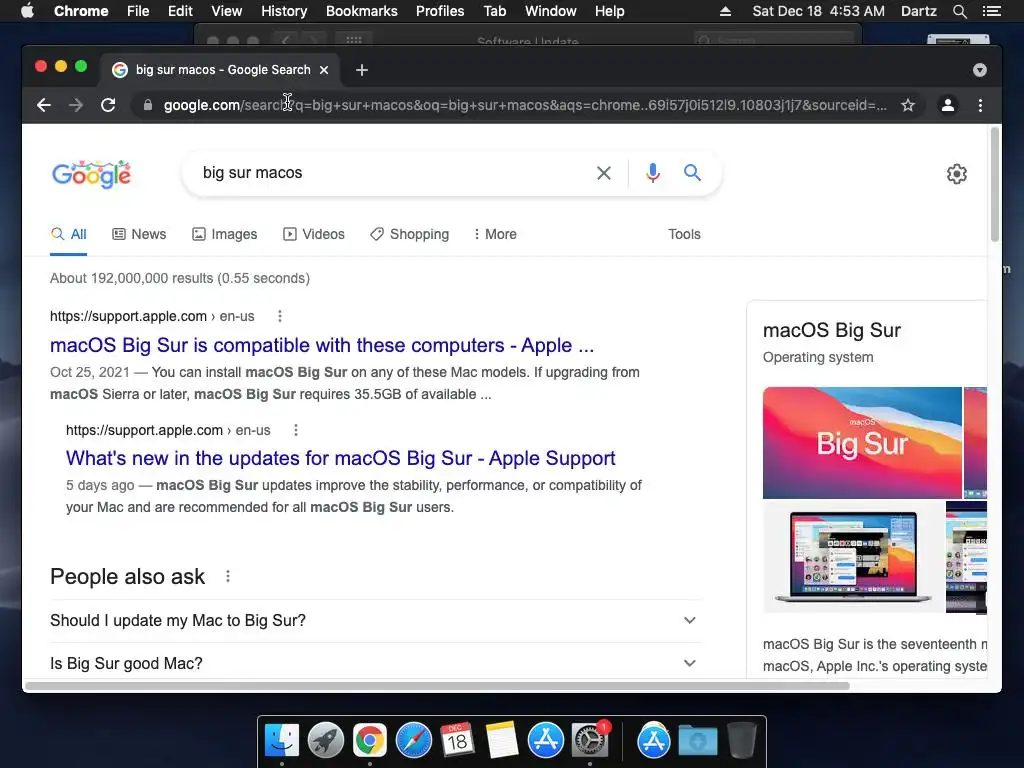Viewport: 1024px width, 768px height.
Task: Open the More search filters menu
Action: click(495, 234)
